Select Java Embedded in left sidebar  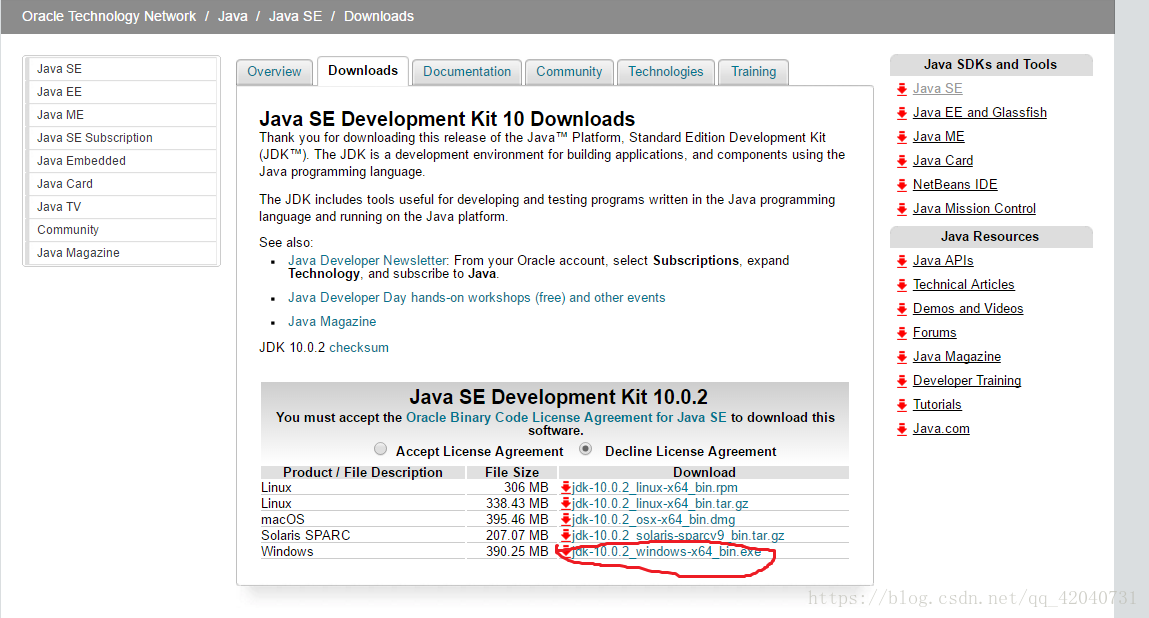click(x=81, y=161)
